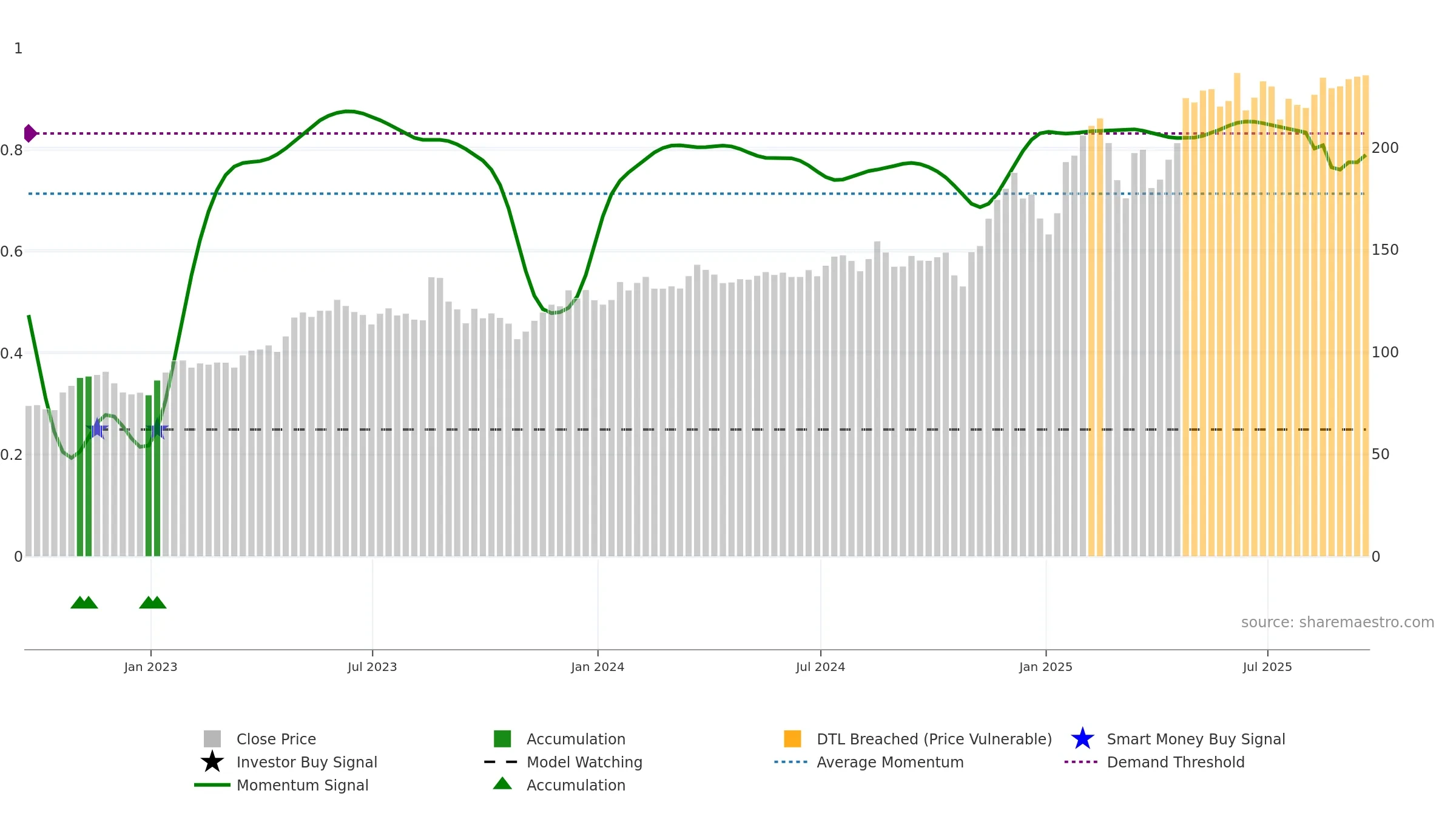Click the blue star signal near Jan 2023
This screenshot has width=1456, height=819.
157,430
